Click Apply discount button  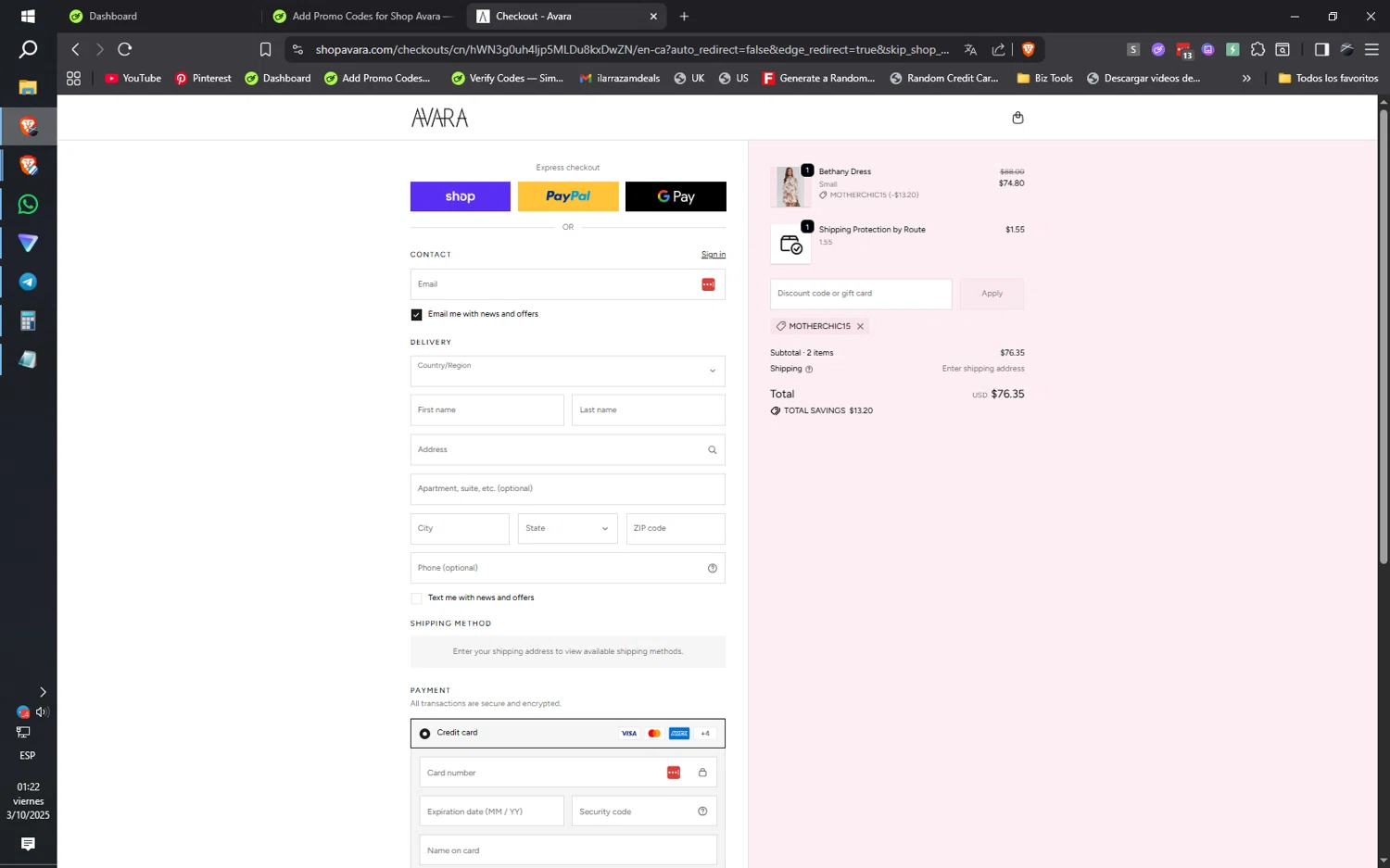click(x=992, y=294)
